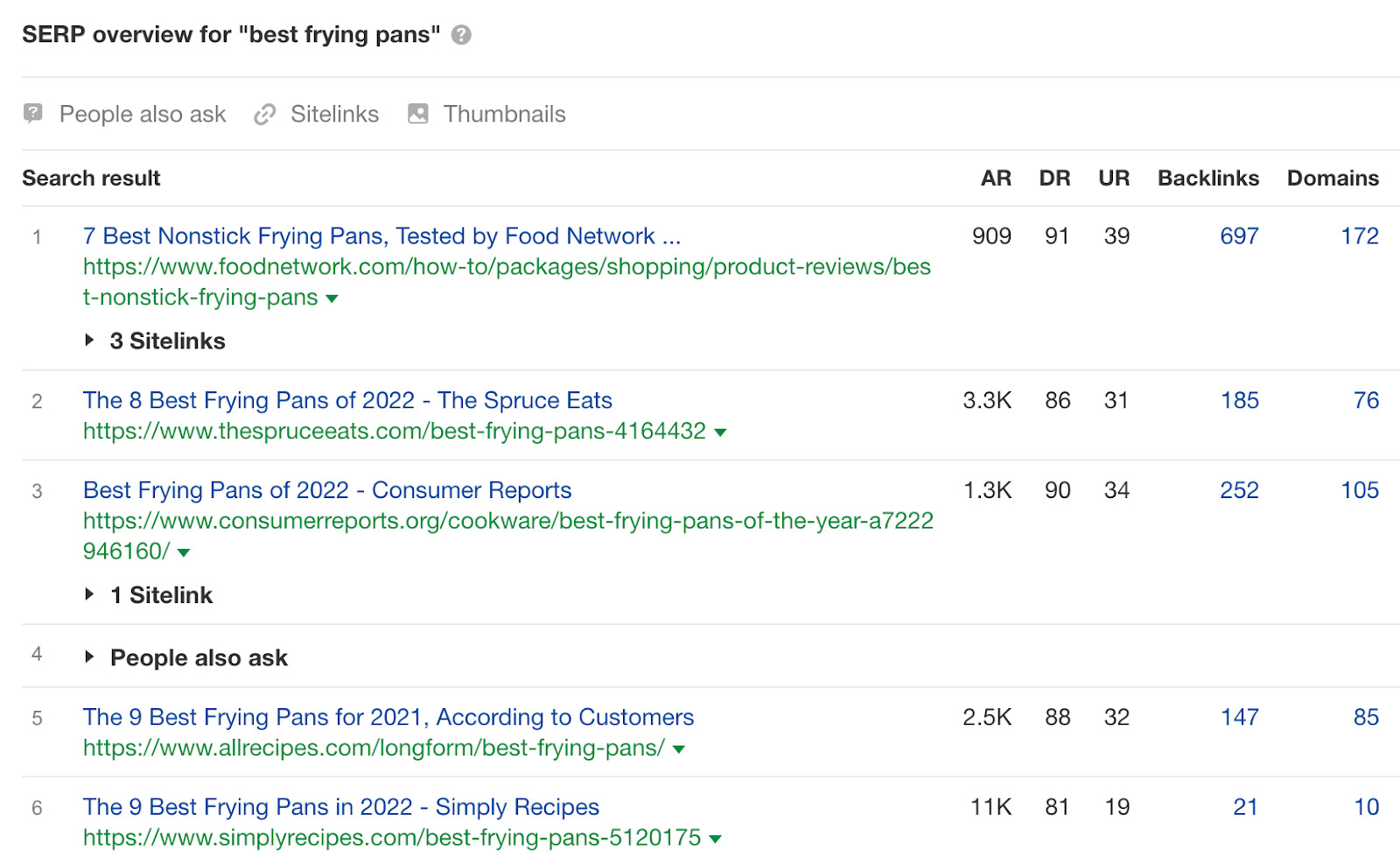Open dropdown next to consumerreports.org URL
Screen dimensions: 1400x864
184,552
